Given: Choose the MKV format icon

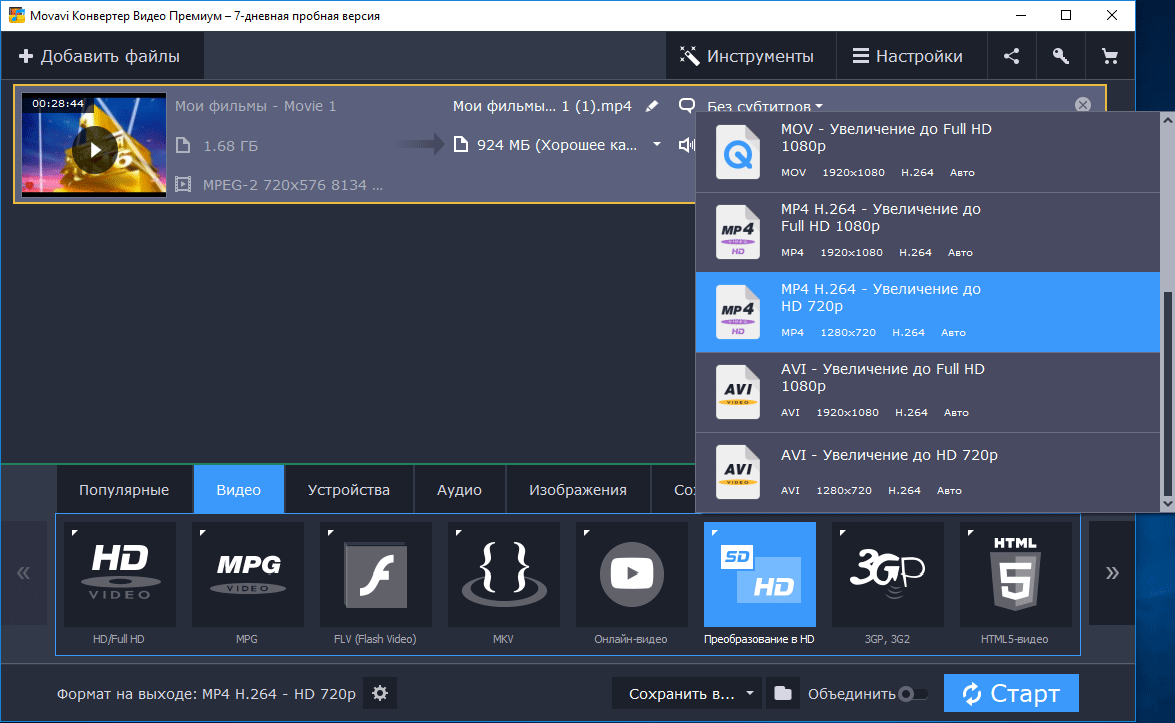Looking at the screenshot, I should pos(504,575).
